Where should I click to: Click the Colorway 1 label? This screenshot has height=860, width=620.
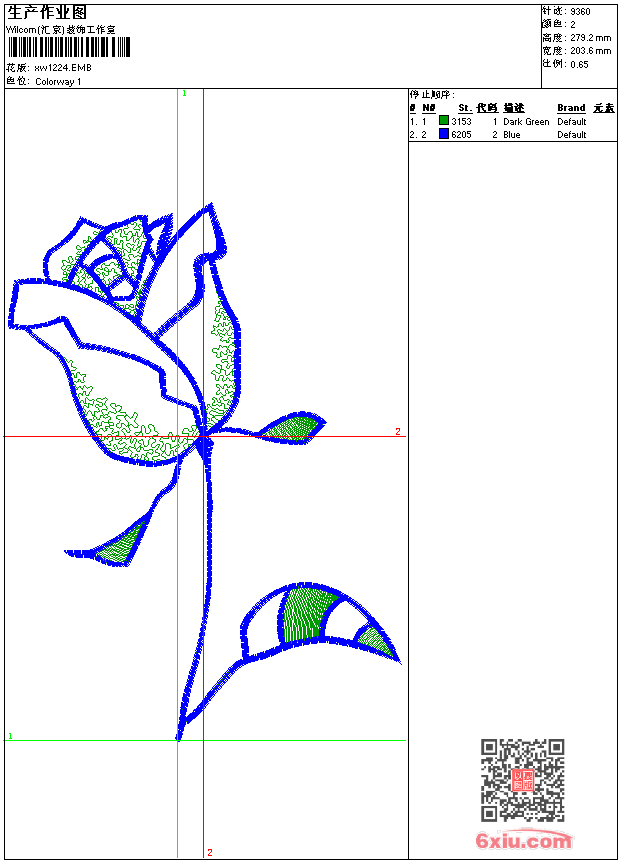point(58,81)
